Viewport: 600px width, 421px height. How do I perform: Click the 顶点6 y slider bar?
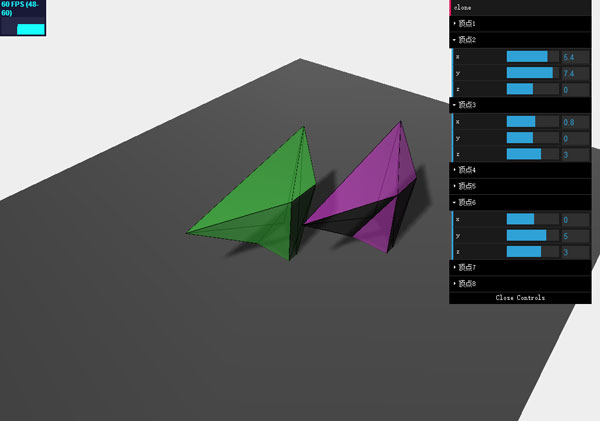[x=532, y=235]
